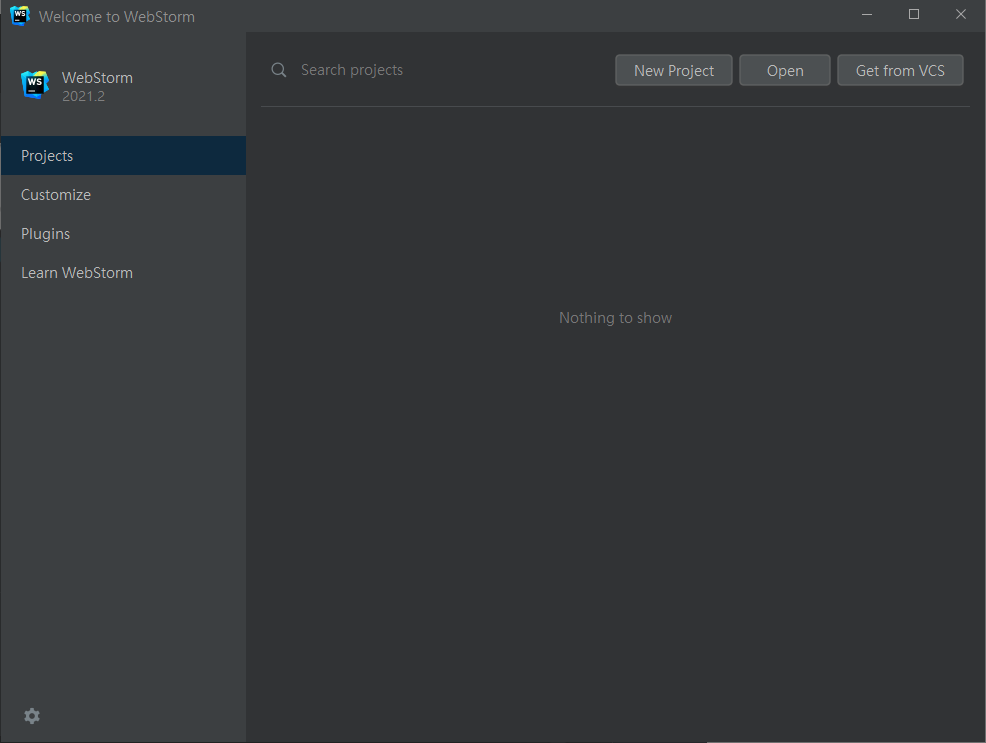Click the WebStorm title bar icon
986x743 pixels.
click(20, 16)
